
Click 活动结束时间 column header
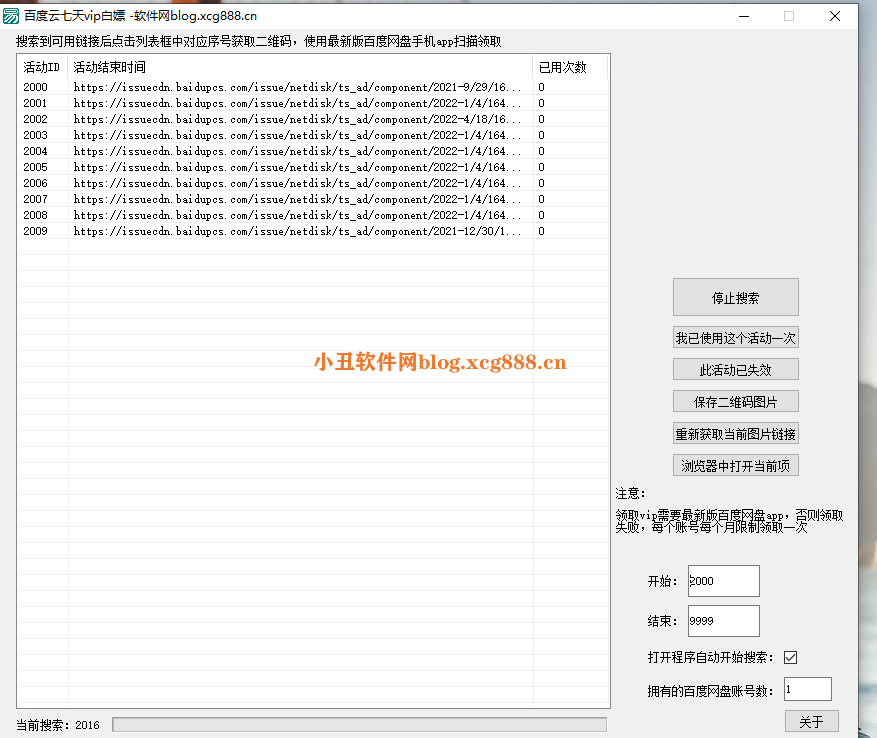(300, 67)
